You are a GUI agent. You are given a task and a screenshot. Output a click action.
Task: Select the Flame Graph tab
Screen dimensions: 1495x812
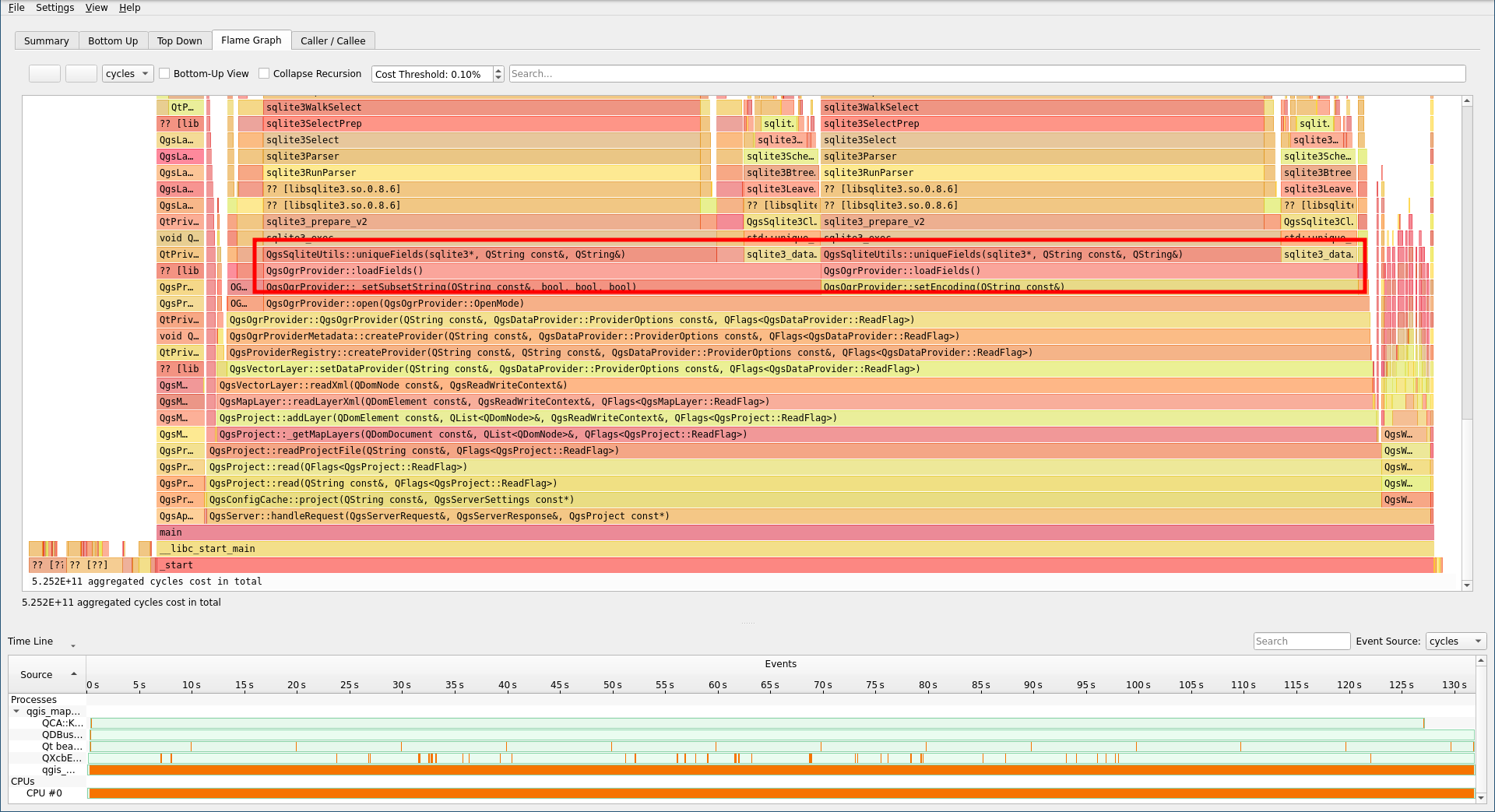pyautogui.click(x=252, y=40)
